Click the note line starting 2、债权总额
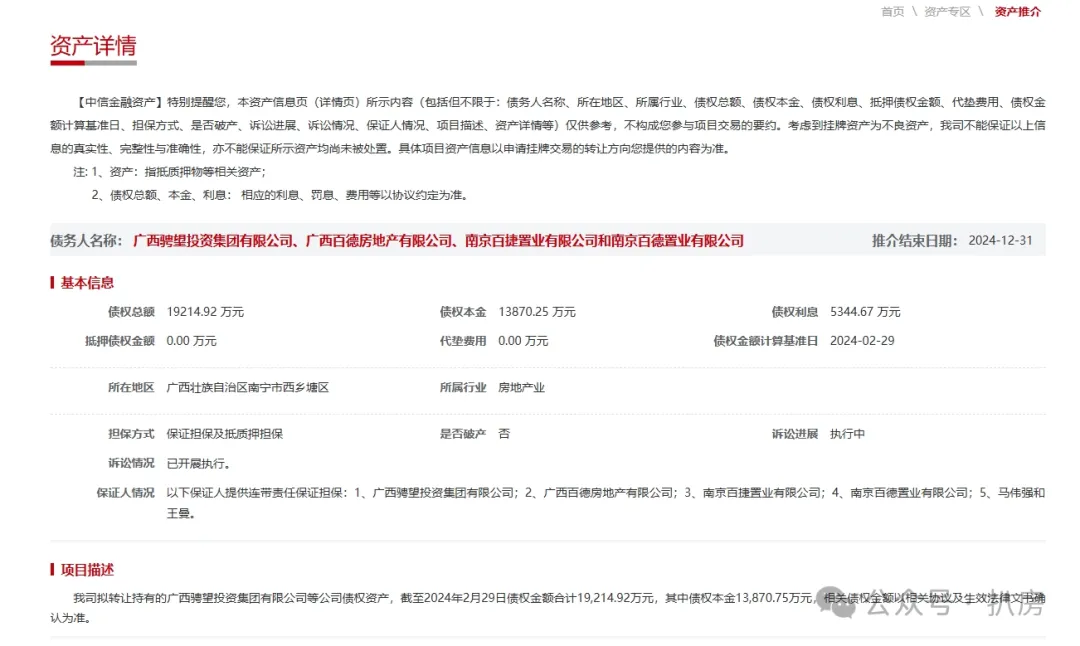The height and width of the screenshot is (646, 1080). tap(281, 195)
